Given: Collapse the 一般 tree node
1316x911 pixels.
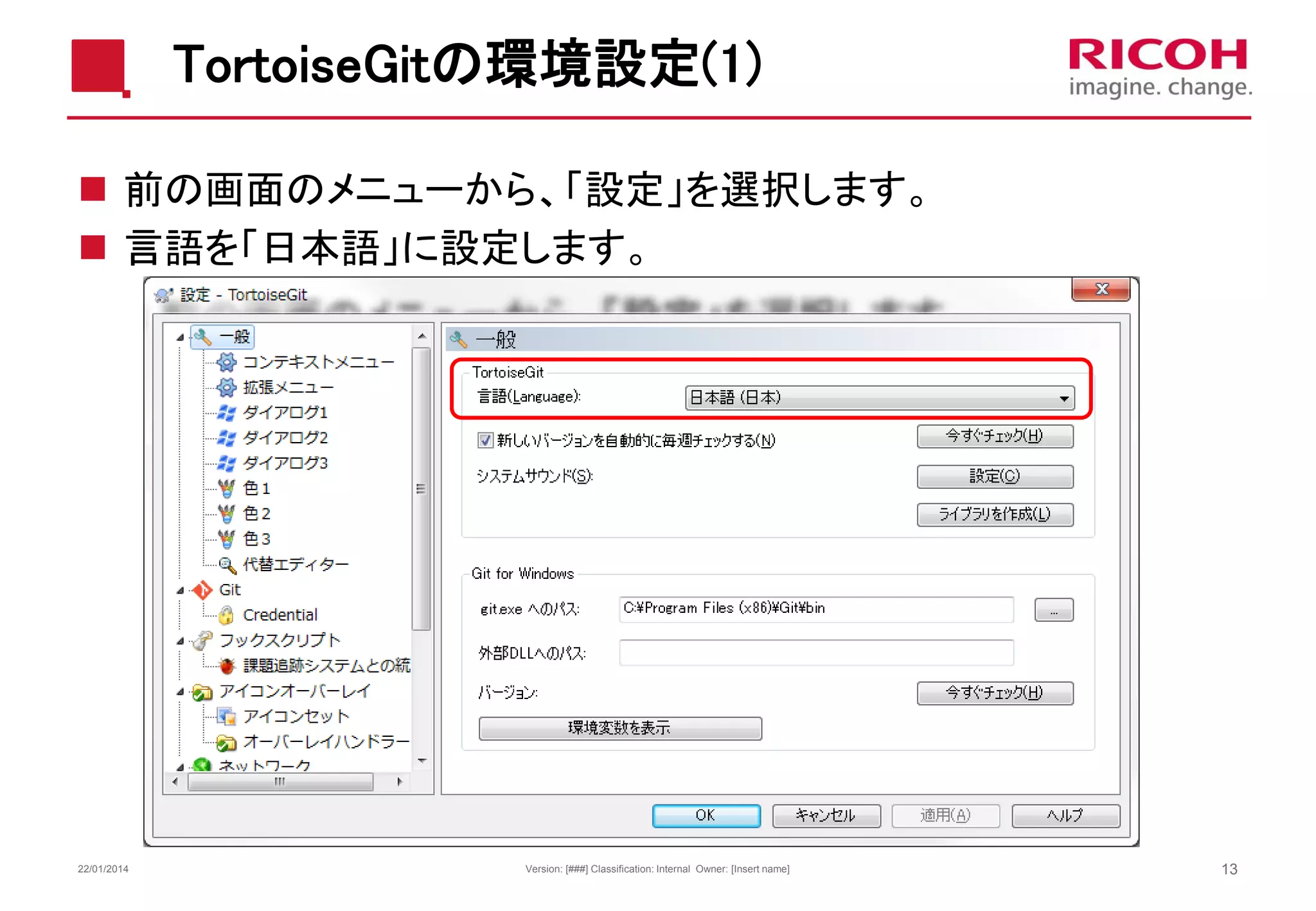Looking at the screenshot, I should [x=180, y=337].
